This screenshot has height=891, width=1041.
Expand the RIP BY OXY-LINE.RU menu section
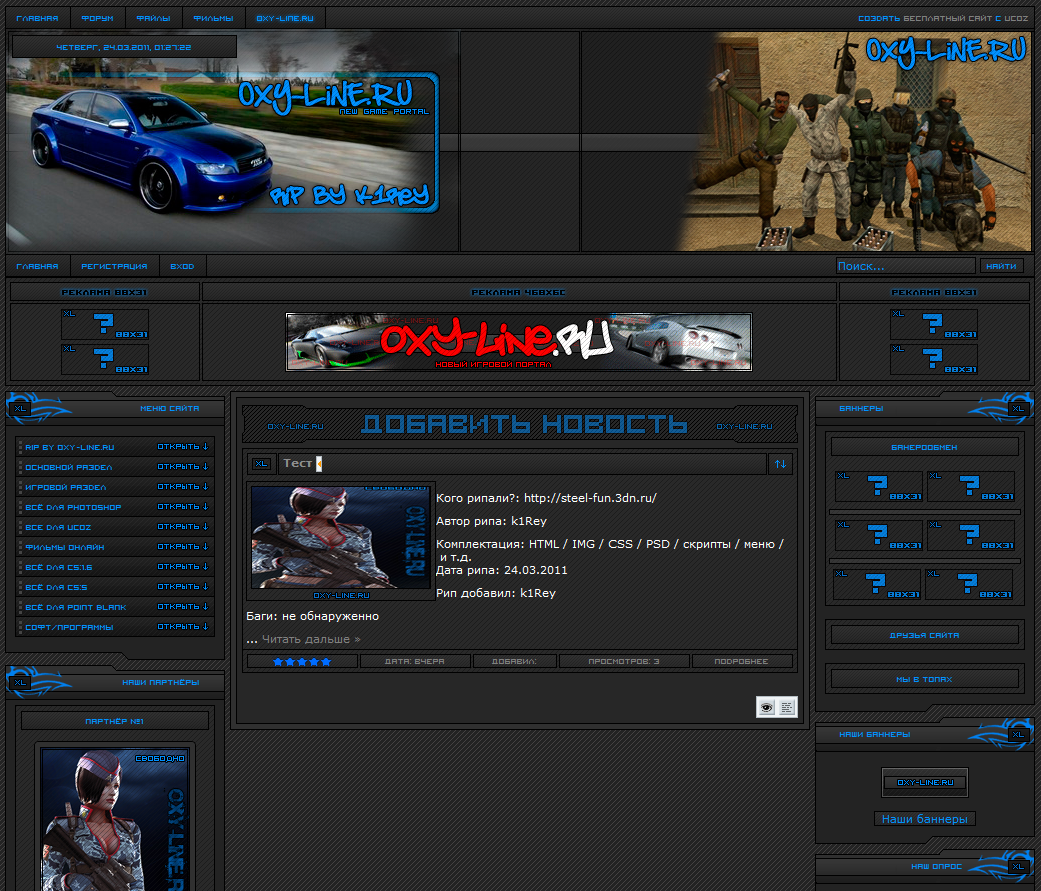click(115, 447)
